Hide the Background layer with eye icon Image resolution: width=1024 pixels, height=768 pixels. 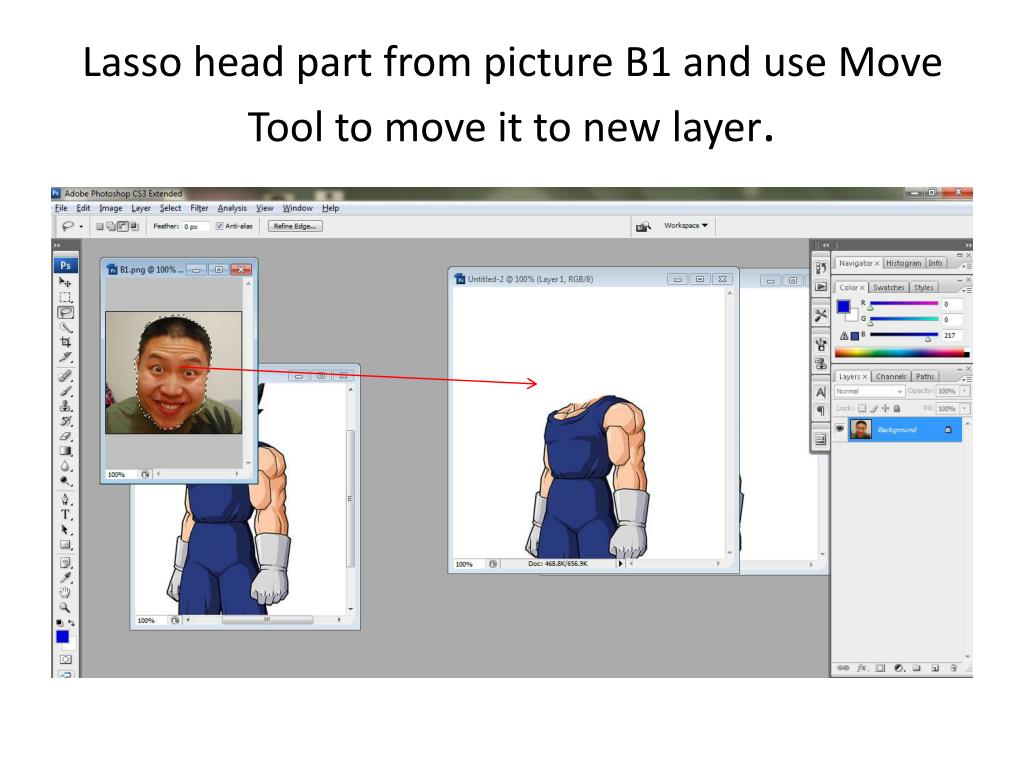click(840, 429)
